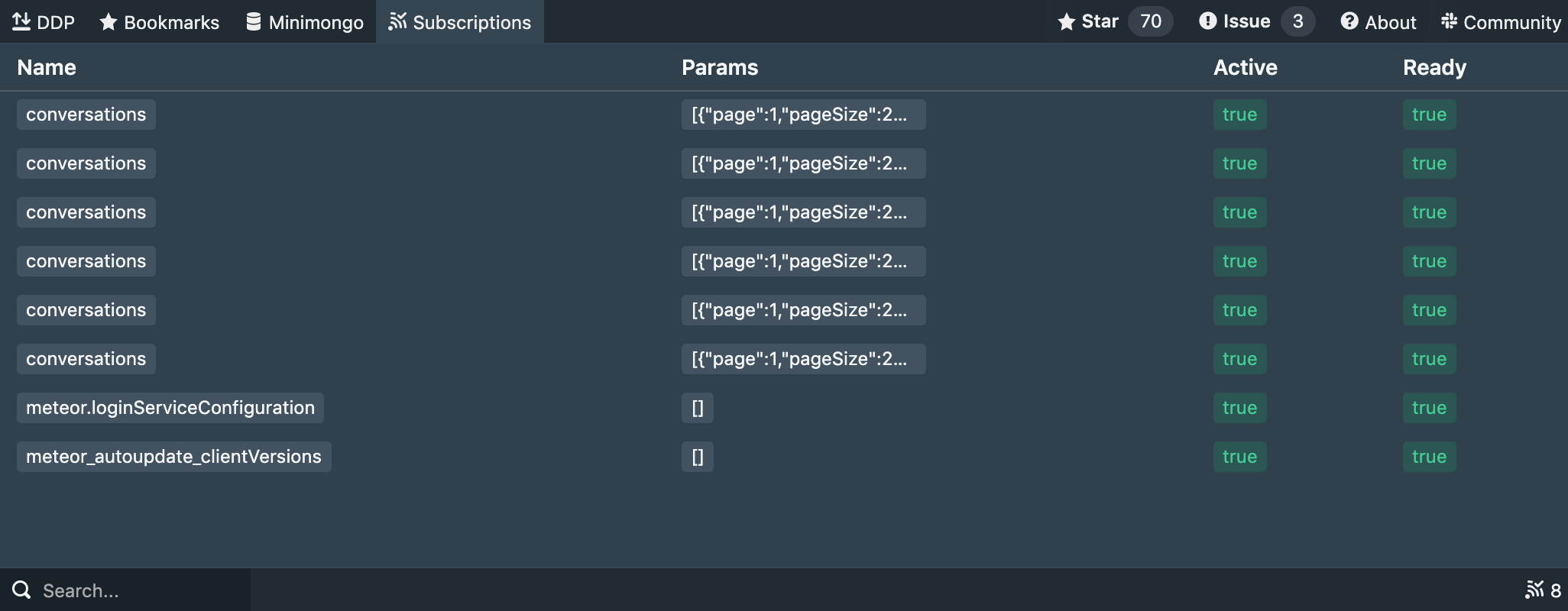The height and width of the screenshot is (611, 1568).
Task: Click the star count badge 70
Action: point(1151,21)
